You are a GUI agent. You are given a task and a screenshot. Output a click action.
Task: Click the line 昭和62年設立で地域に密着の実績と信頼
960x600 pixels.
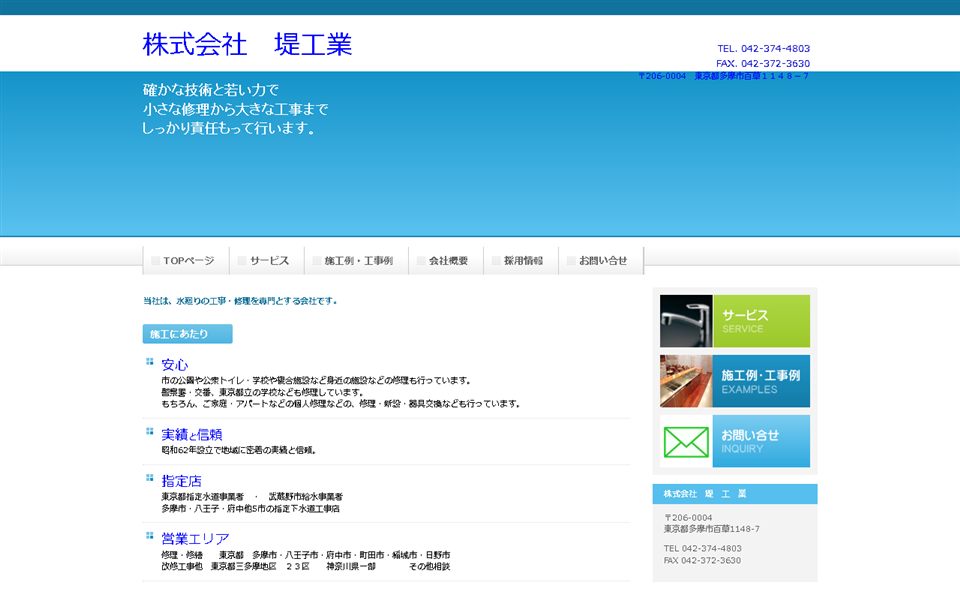coord(239,451)
